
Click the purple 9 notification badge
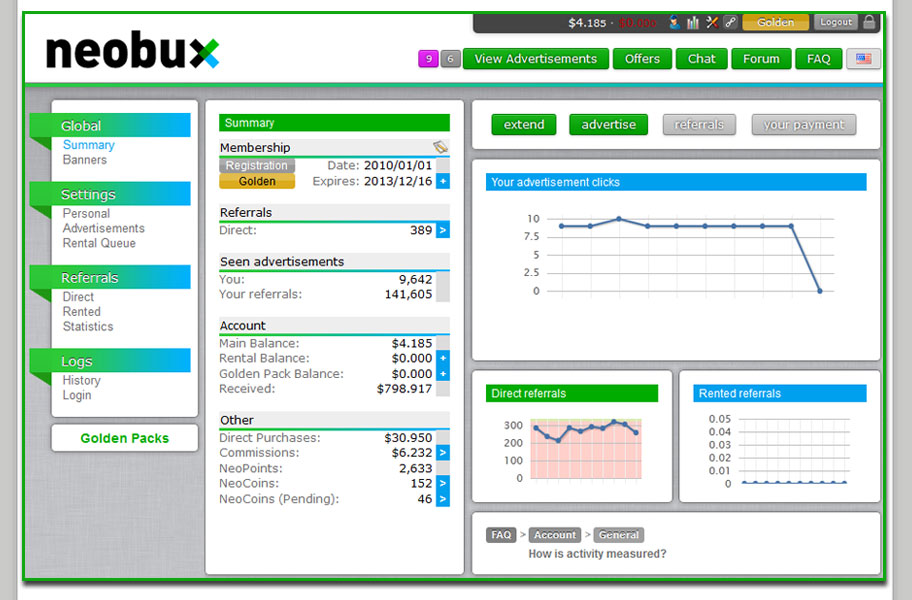point(428,59)
